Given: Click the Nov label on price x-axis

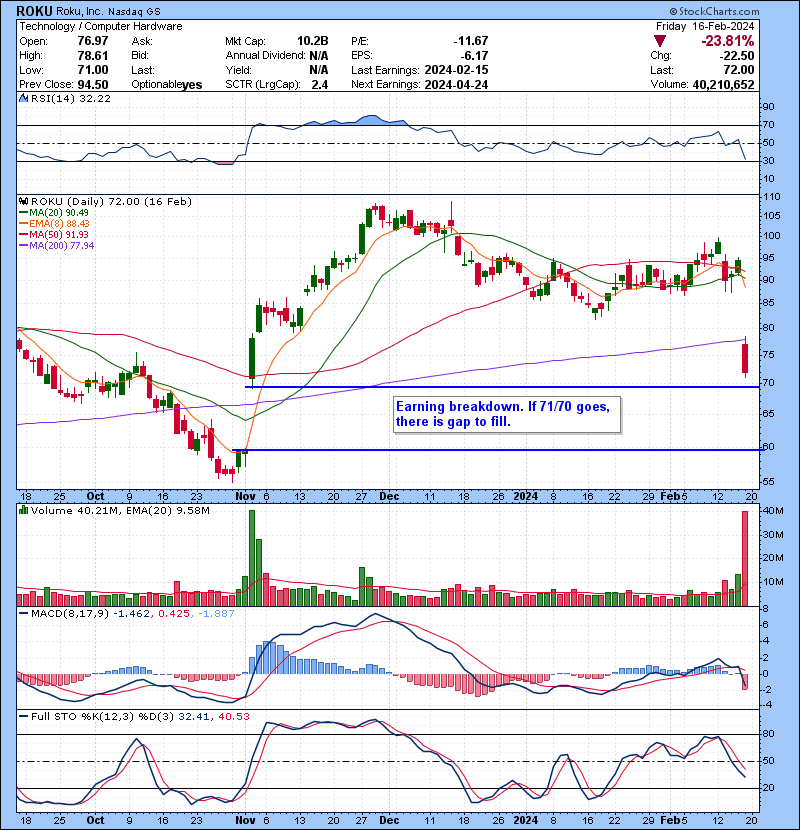Looking at the screenshot, I should pos(245,497).
